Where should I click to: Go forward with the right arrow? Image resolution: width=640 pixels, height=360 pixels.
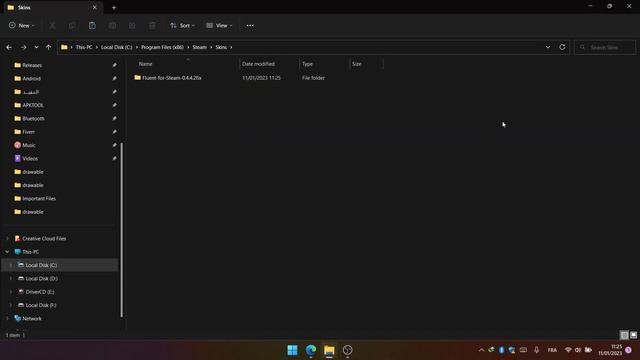point(23,47)
